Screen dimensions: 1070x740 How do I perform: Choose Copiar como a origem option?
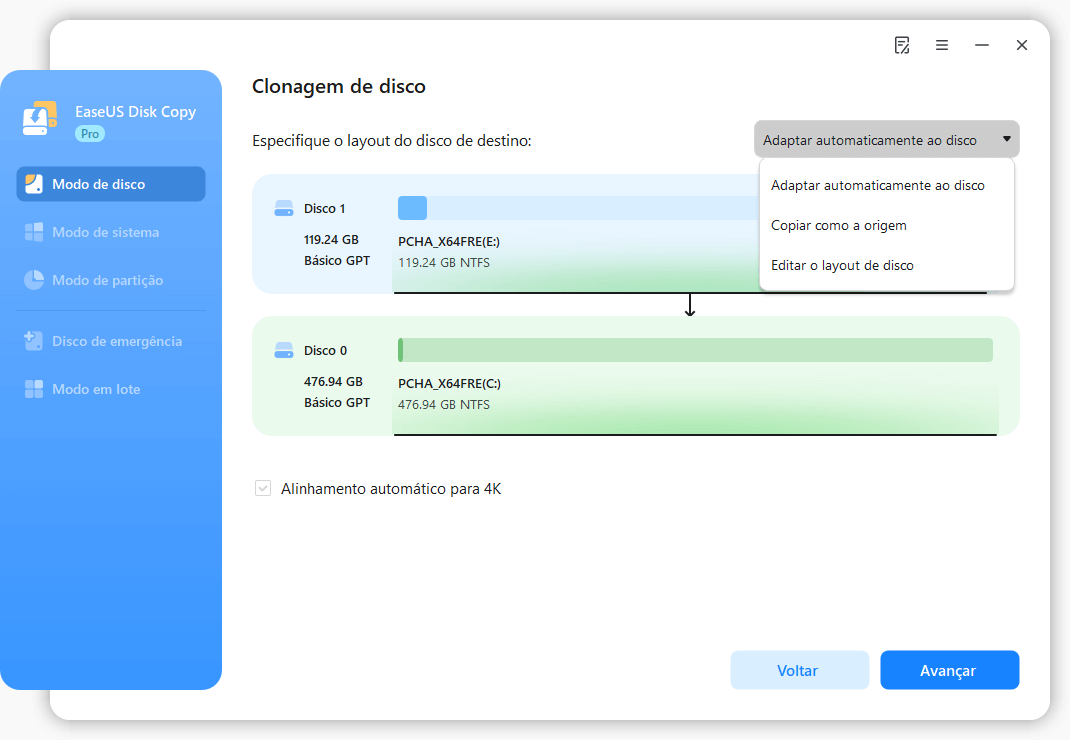[838, 225]
